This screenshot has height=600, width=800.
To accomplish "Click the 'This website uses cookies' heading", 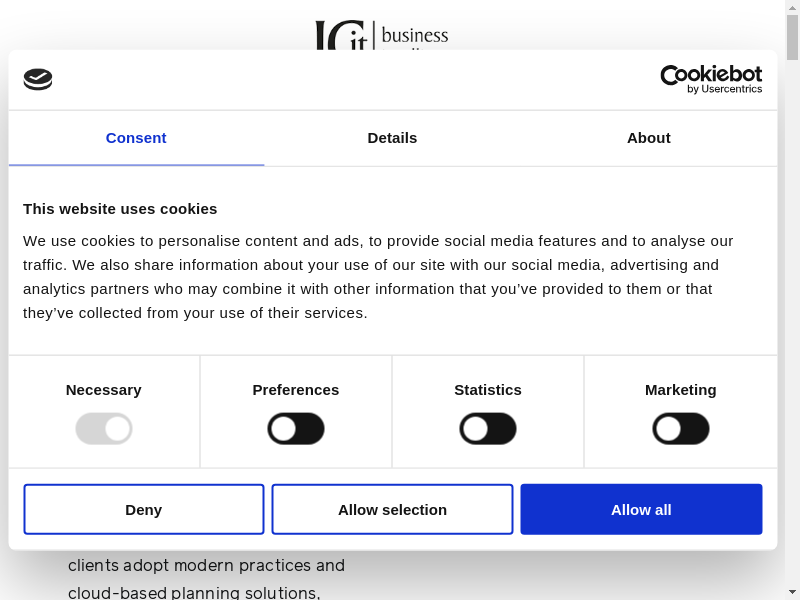I will click(x=120, y=208).
